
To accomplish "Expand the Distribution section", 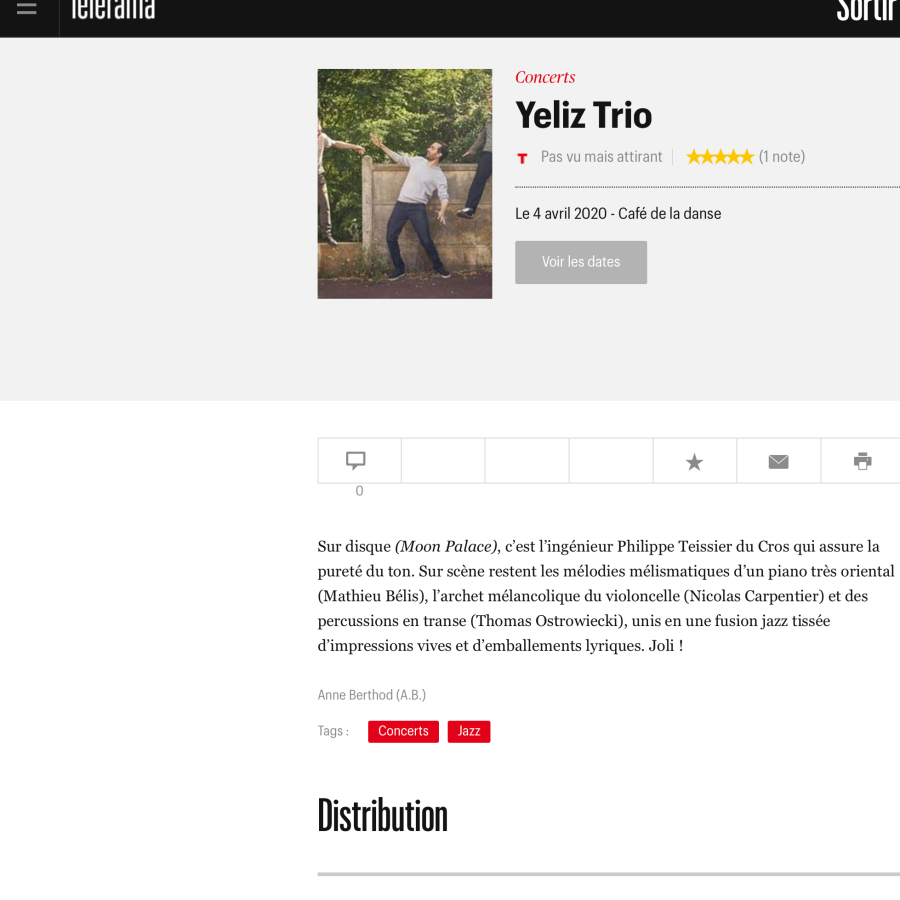I will (382, 816).
